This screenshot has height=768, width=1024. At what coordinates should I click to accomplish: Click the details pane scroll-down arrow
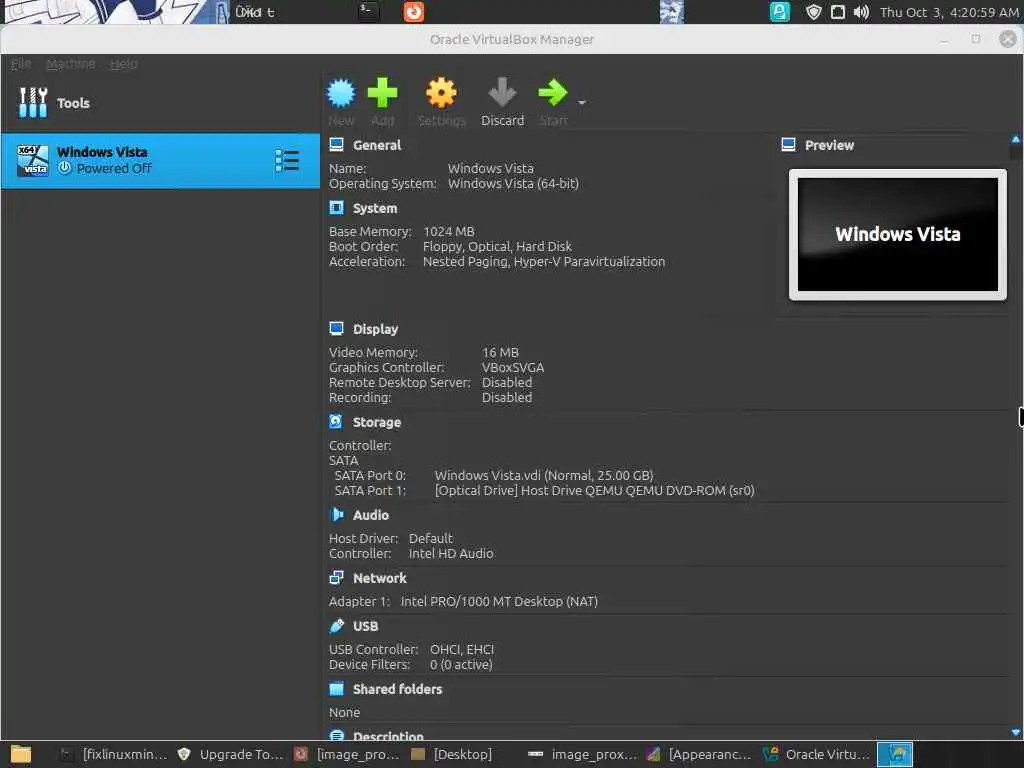(1016, 733)
